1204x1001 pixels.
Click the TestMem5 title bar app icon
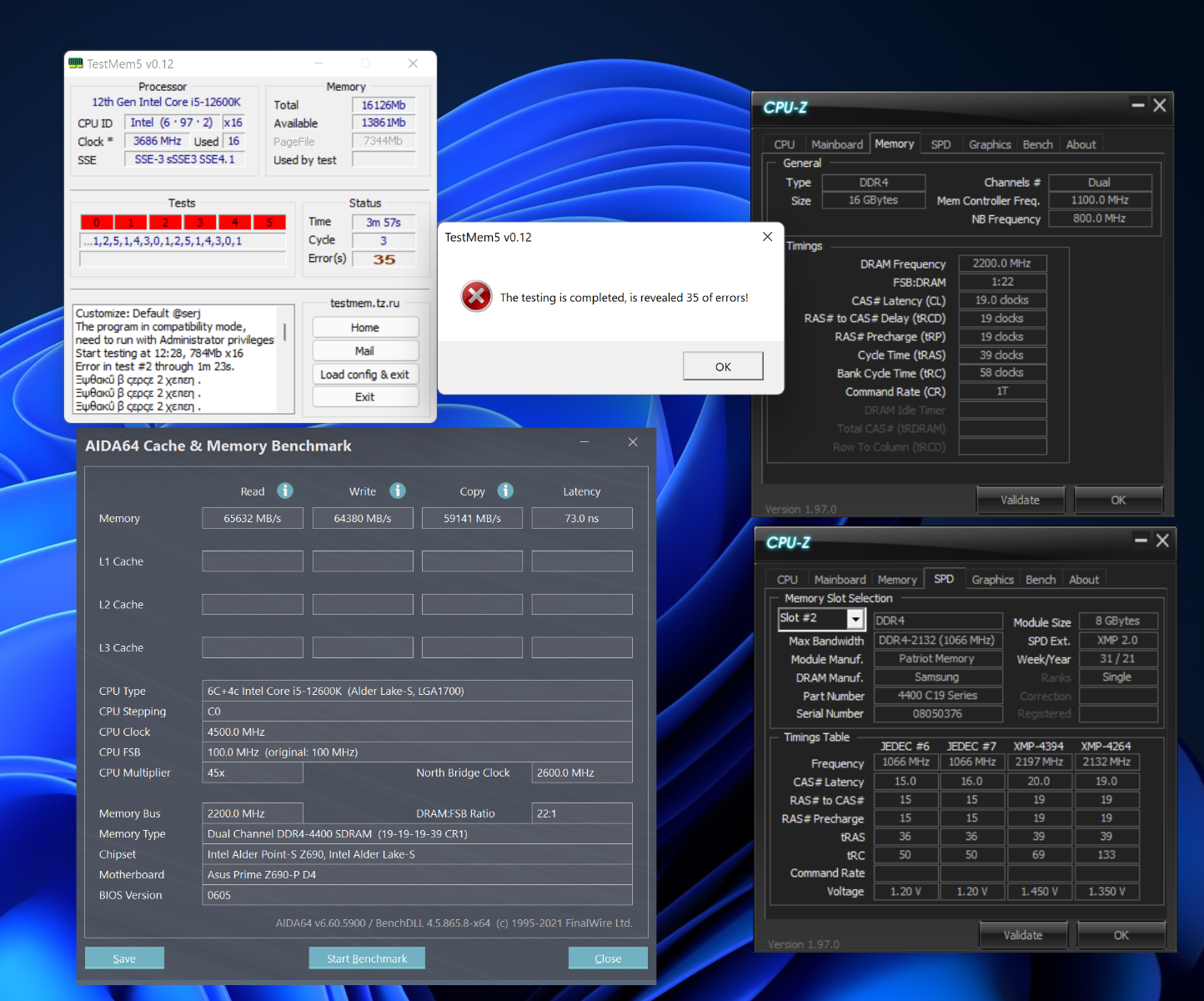coord(76,63)
